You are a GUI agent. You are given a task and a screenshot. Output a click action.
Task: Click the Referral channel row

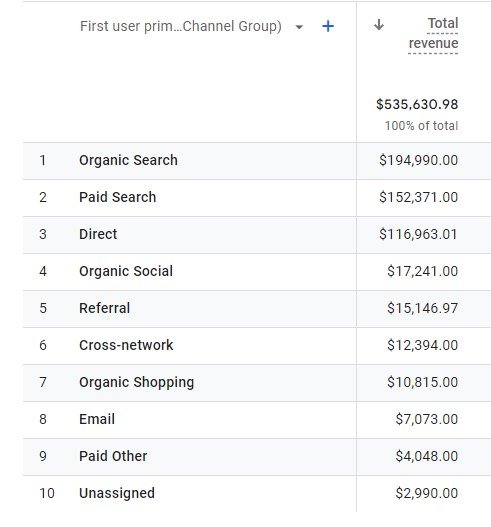point(257,309)
